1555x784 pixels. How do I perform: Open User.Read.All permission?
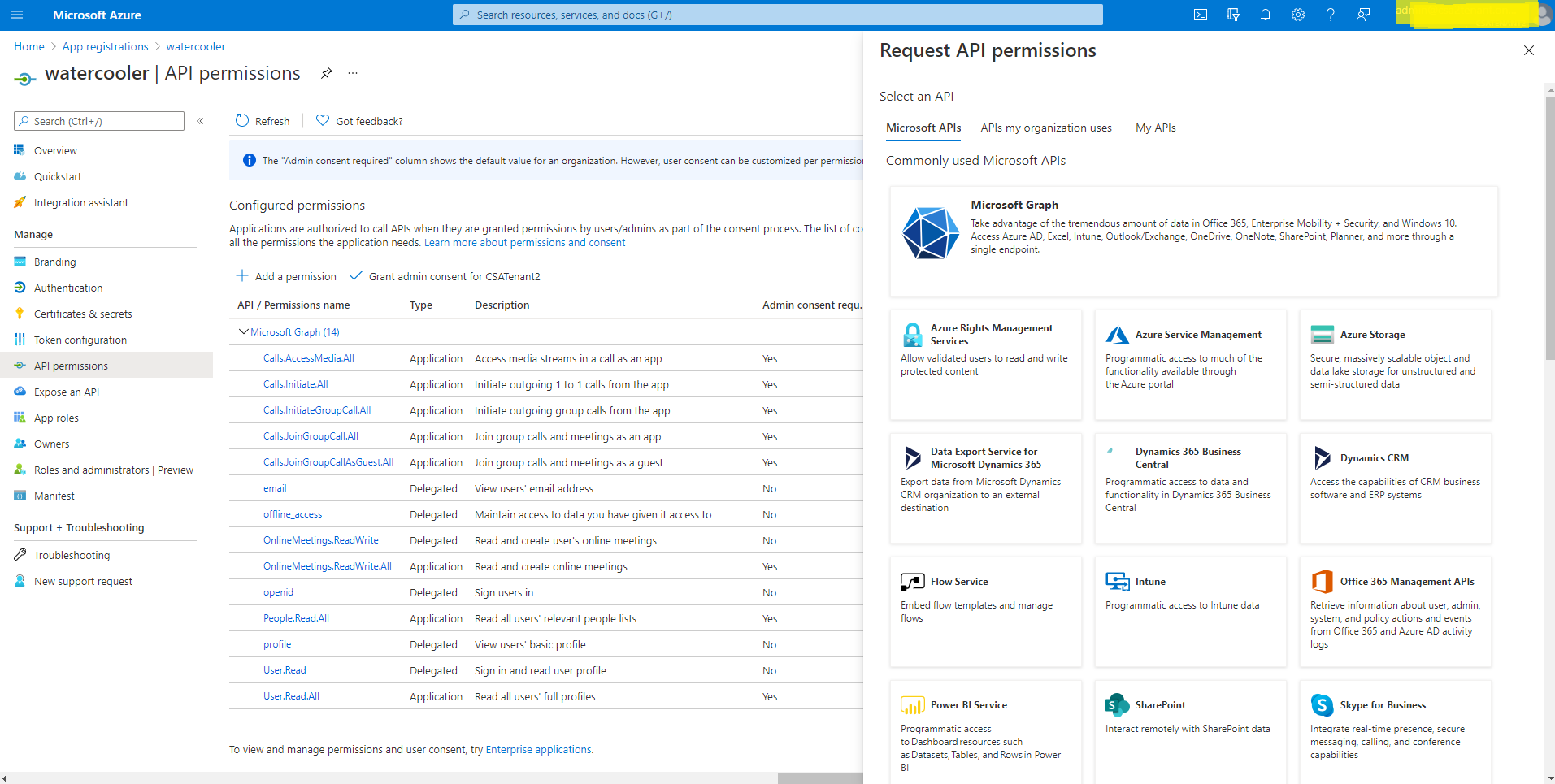click(291, 696)
